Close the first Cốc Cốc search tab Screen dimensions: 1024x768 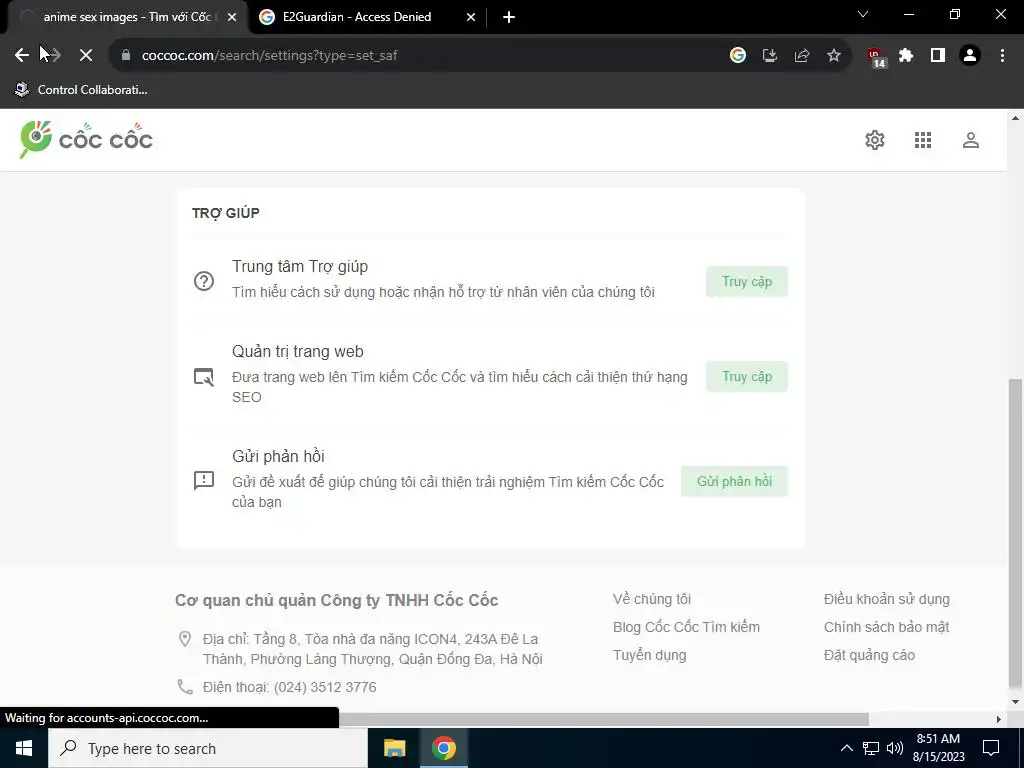pos(232,17)
